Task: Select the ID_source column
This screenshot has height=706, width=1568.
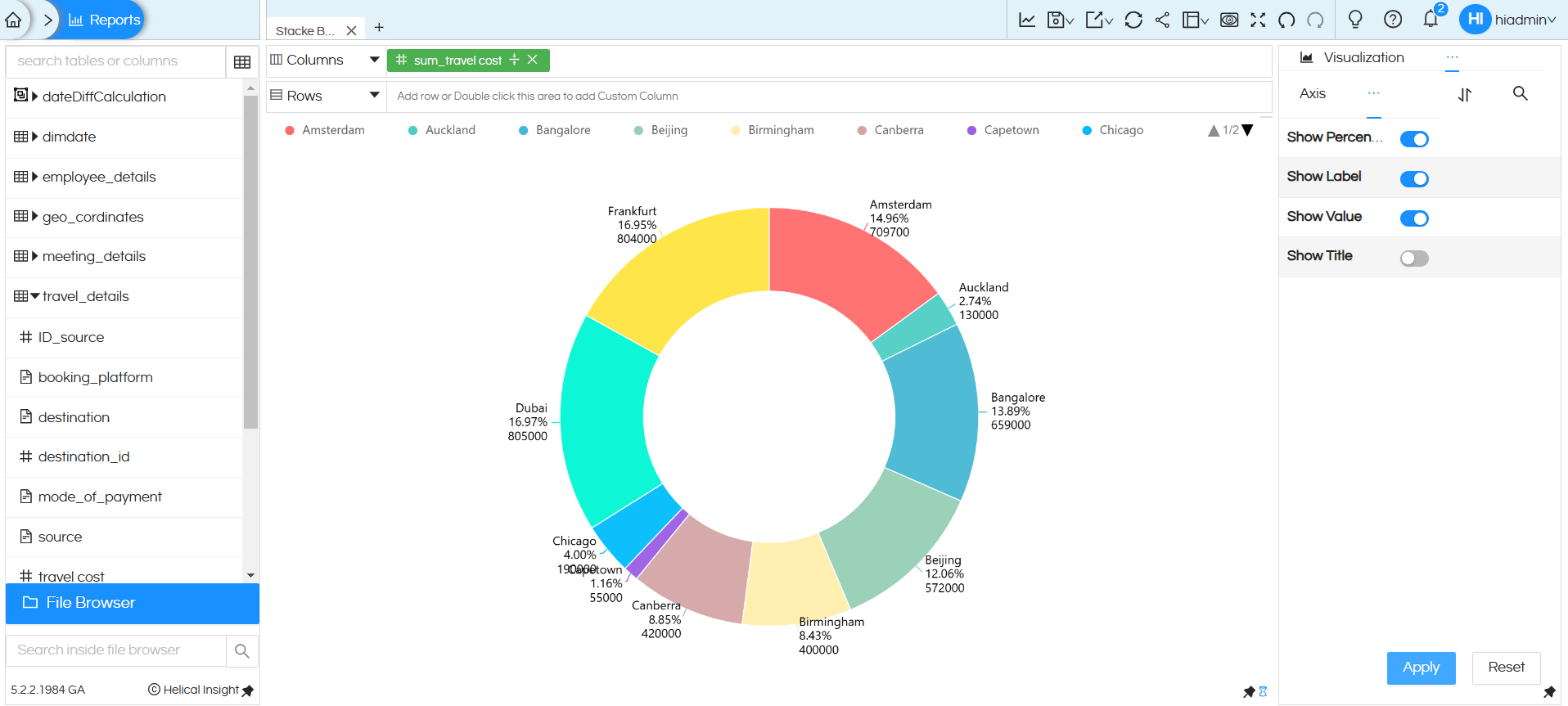Action: pyautogui.click(x=71, y=337)
